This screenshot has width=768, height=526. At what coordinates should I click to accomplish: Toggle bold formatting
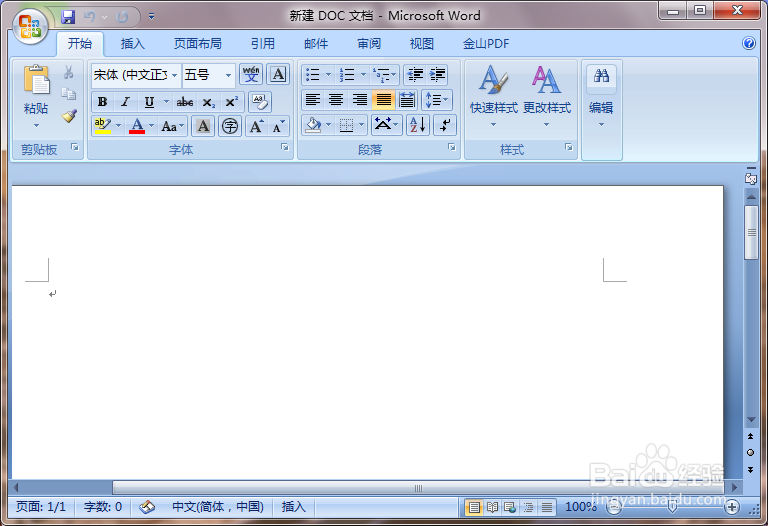pos(102,102)
